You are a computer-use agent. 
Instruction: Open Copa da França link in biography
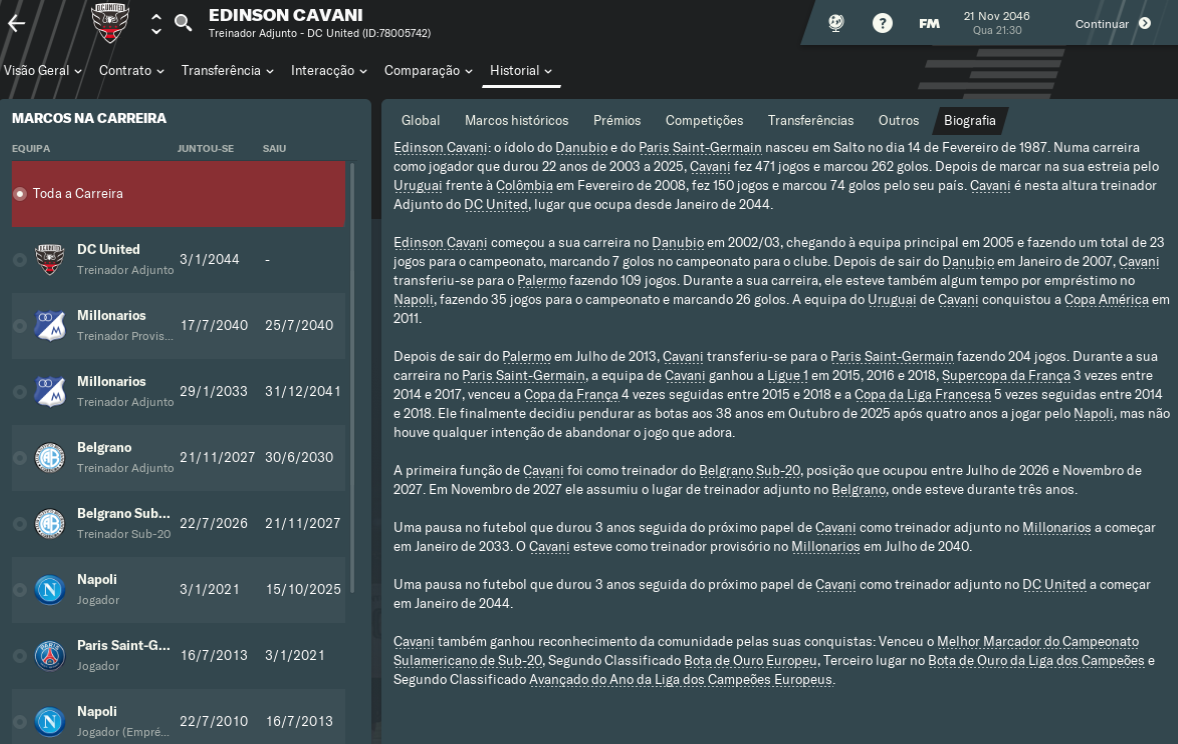571,395
